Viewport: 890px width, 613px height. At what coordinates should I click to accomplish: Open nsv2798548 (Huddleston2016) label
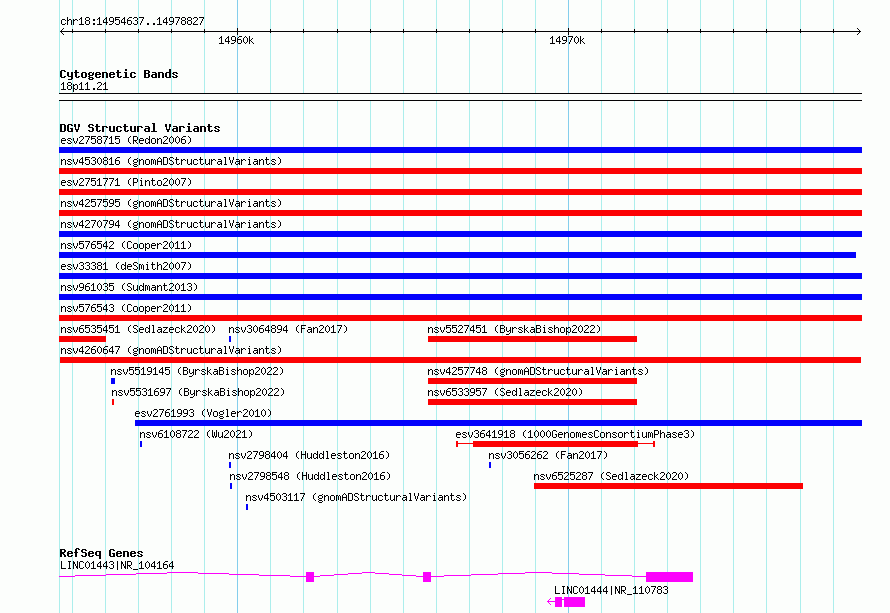pyautogui.click(x=310, y=476)
